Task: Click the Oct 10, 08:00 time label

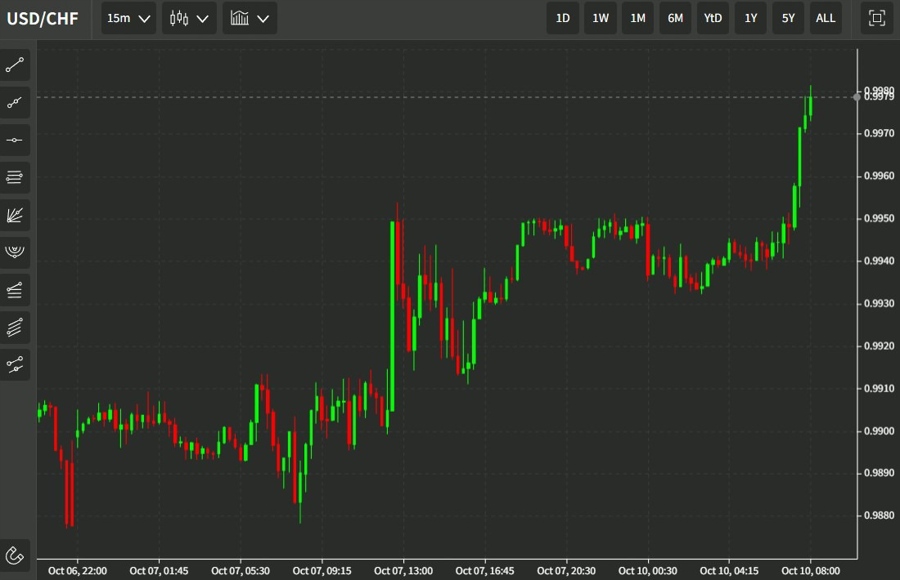Action: (x=810, y=571)
